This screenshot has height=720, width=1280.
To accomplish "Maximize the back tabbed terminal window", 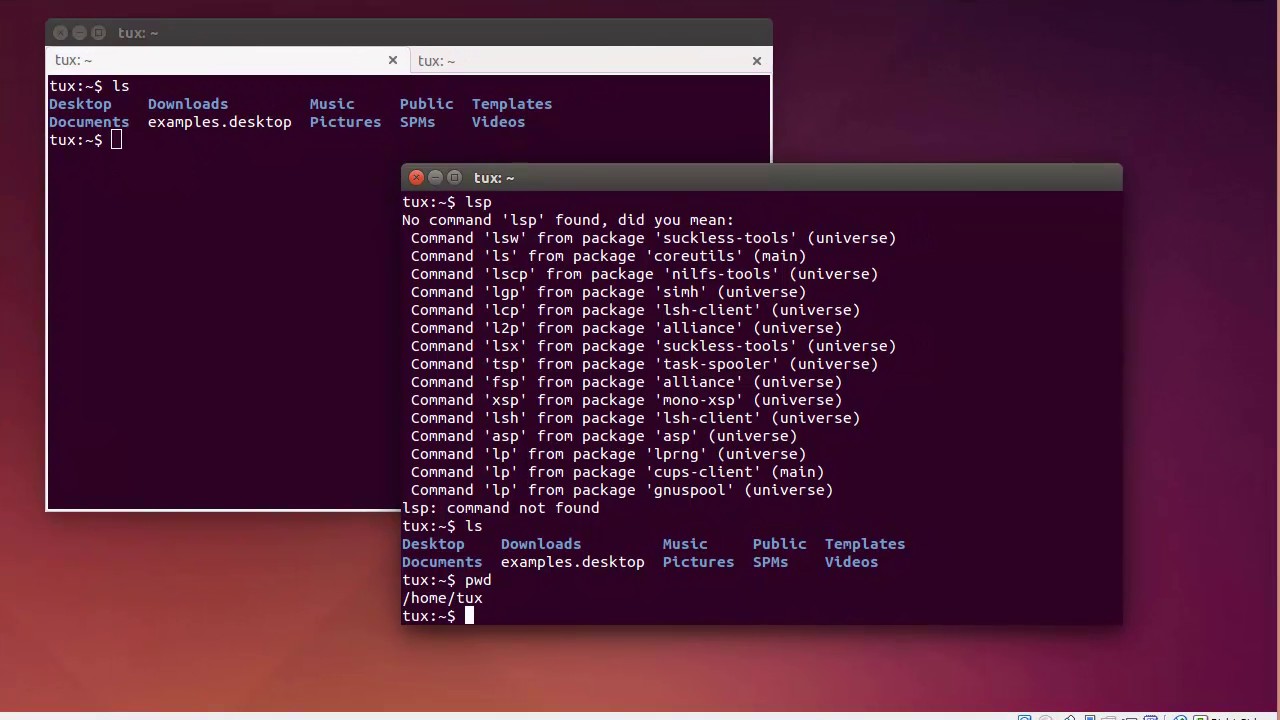I will 98,33.
